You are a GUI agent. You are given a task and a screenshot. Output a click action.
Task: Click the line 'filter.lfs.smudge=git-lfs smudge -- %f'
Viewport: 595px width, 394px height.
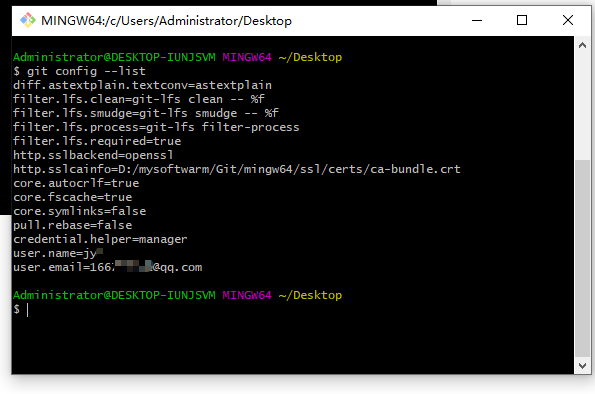[x=146, y=113]
